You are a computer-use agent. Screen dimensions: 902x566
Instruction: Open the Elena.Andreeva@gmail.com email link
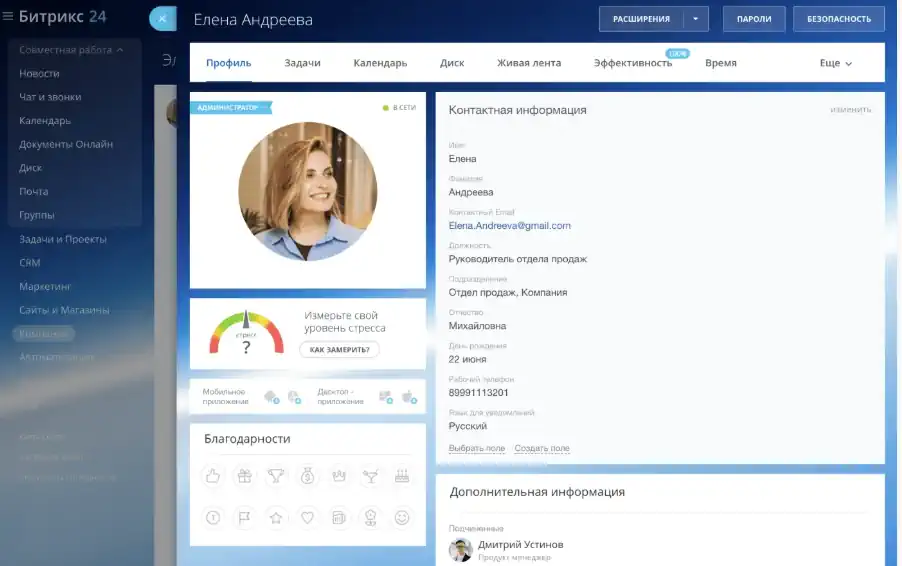(x=510, y=225)
